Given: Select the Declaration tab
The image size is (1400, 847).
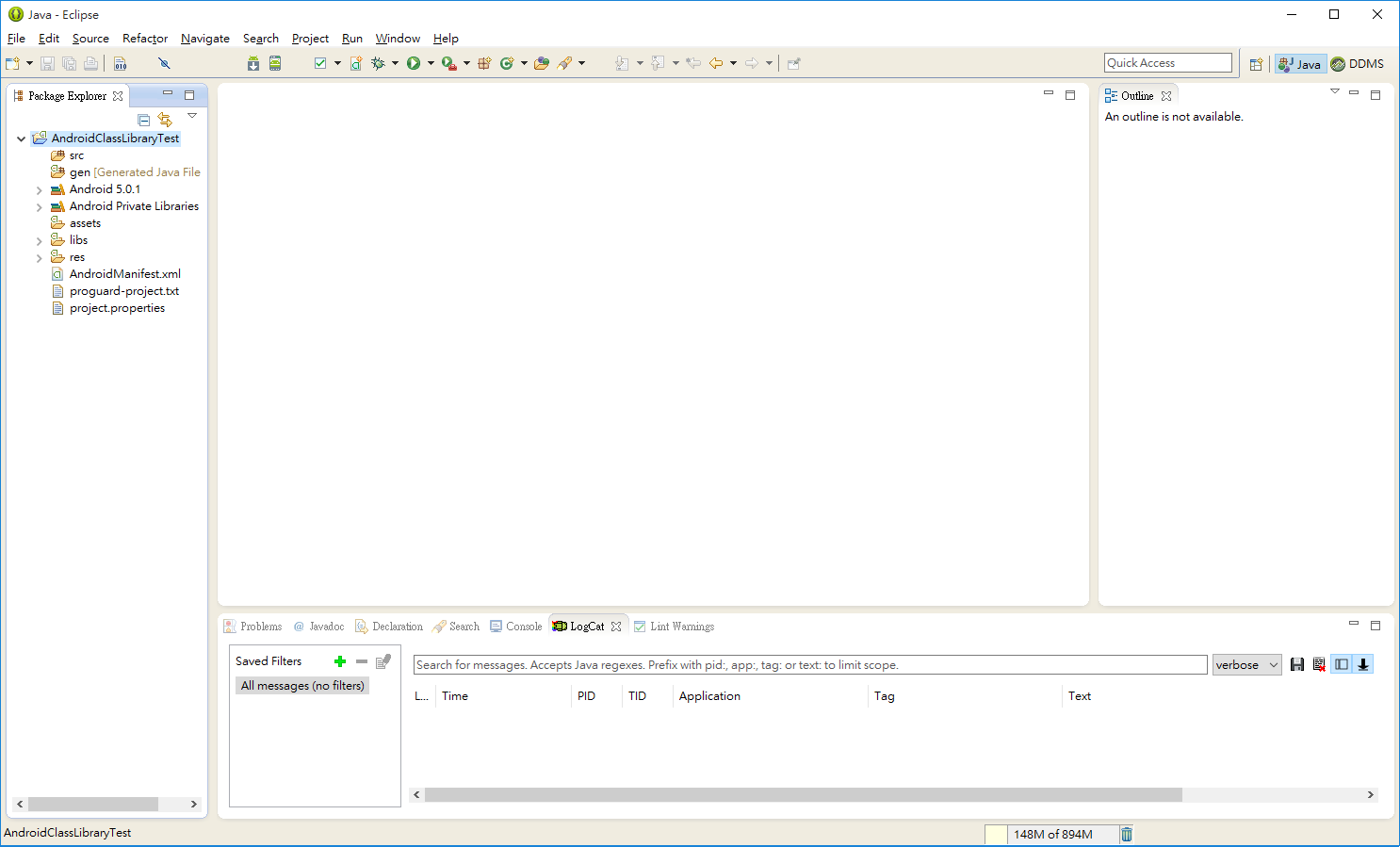Looking at the screenshot, I should (388, 627).
